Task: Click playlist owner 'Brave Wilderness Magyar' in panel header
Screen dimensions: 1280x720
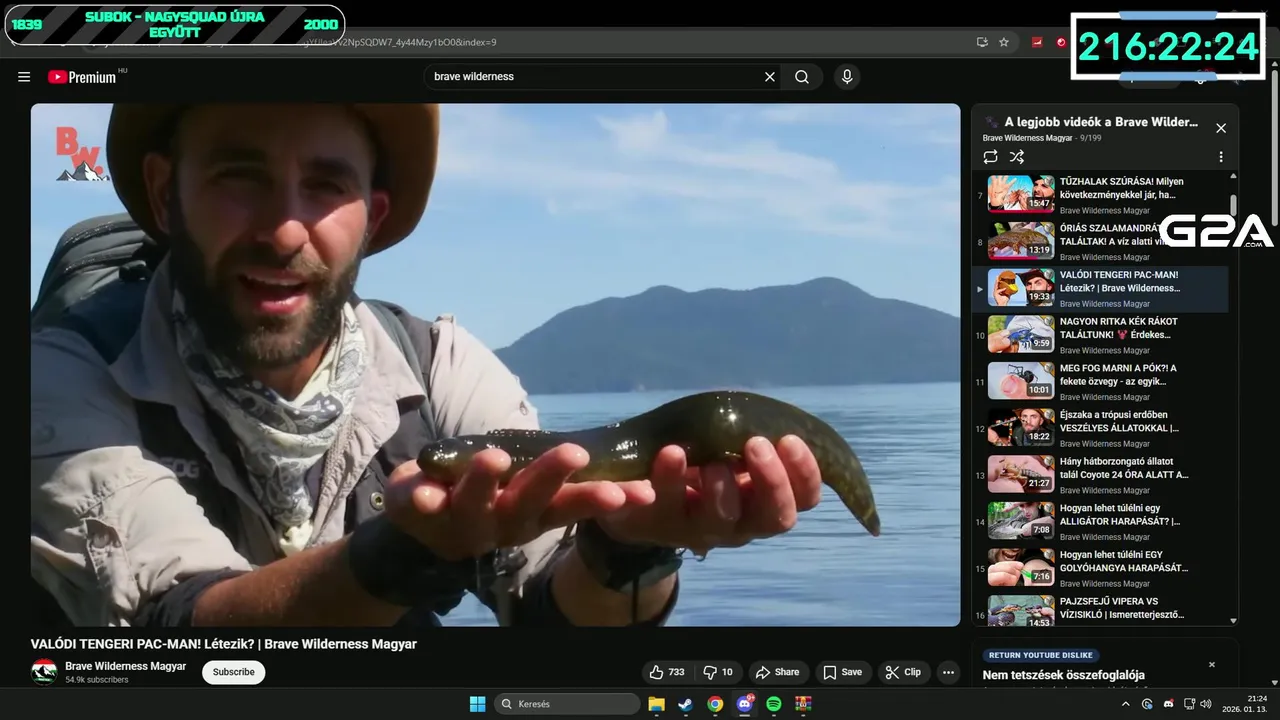Action: (1027, 138)
